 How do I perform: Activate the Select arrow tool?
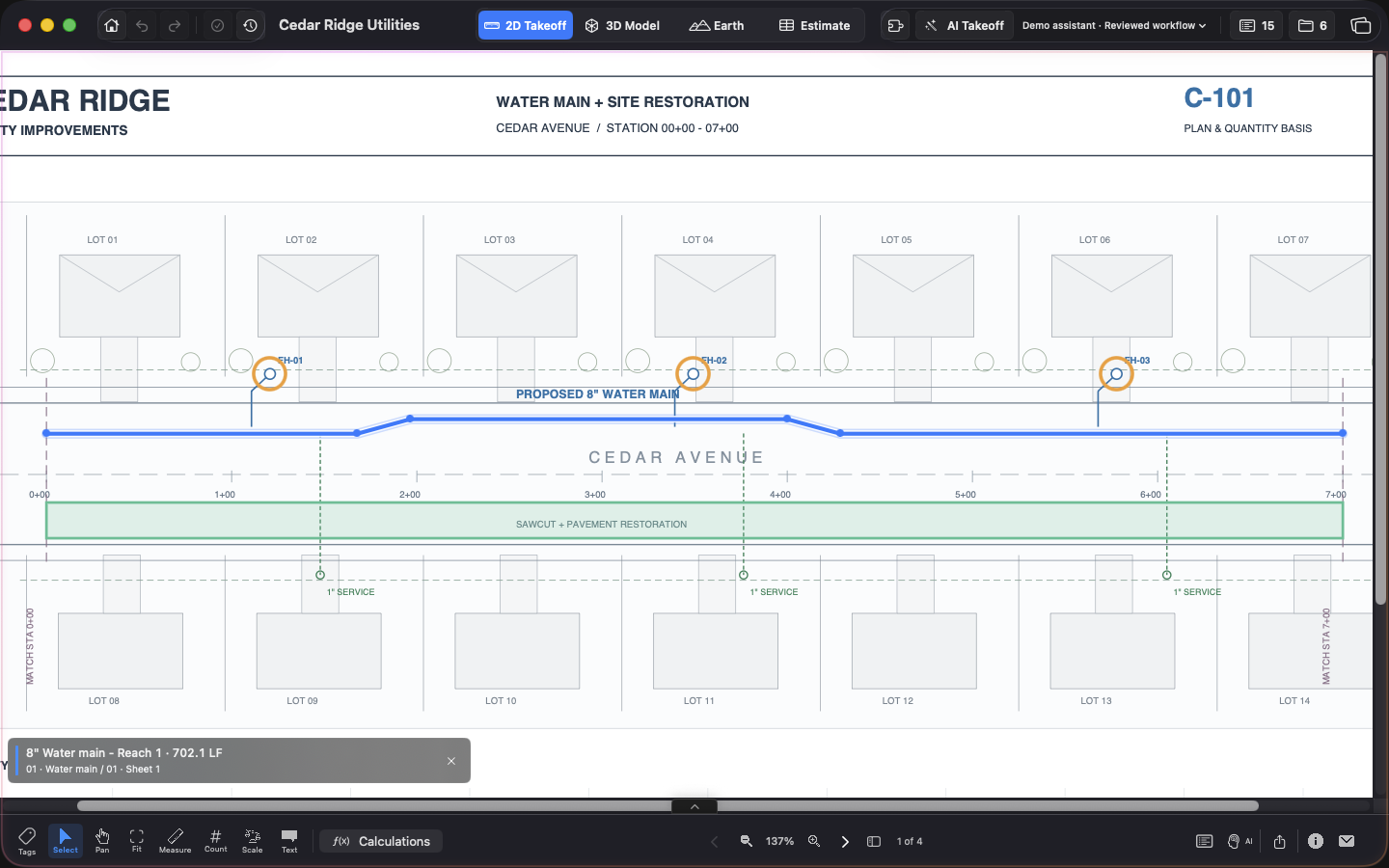[x=65, y=841]
